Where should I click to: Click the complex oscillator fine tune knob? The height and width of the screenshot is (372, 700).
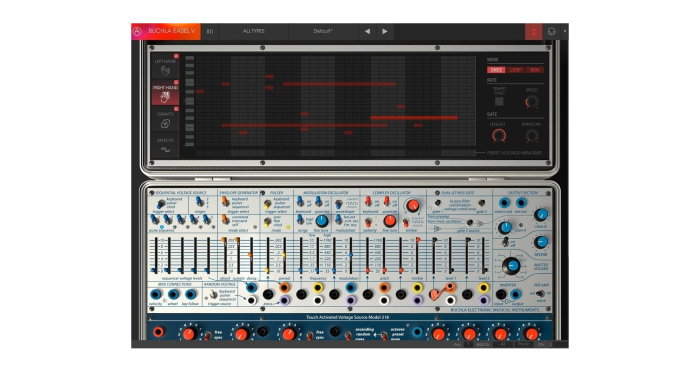[389, 221]
